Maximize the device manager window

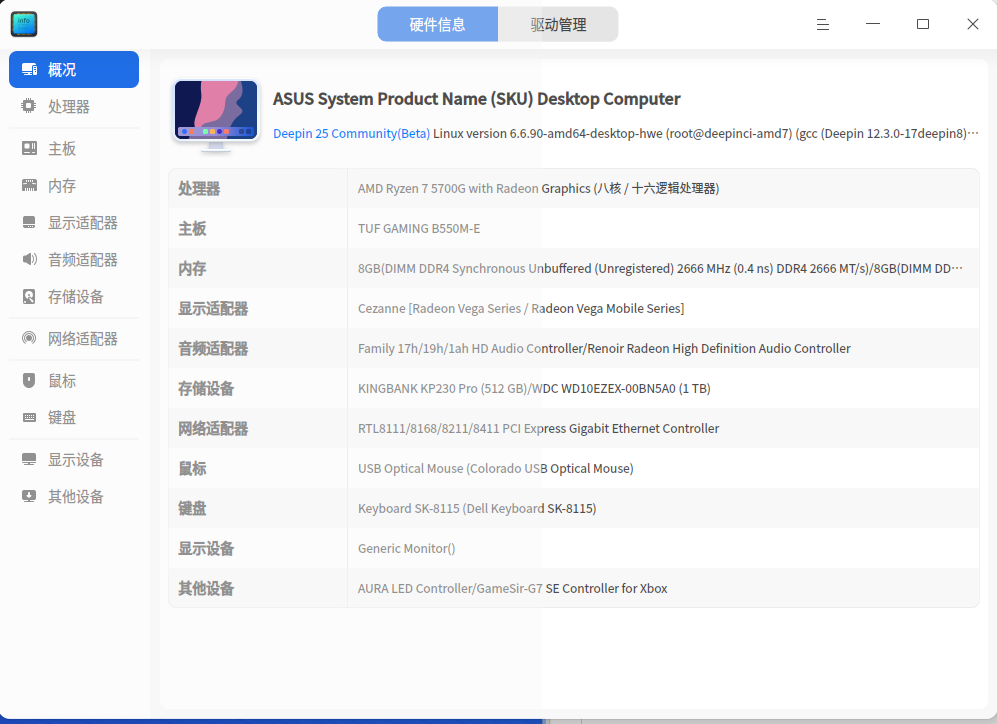[923, 24]
